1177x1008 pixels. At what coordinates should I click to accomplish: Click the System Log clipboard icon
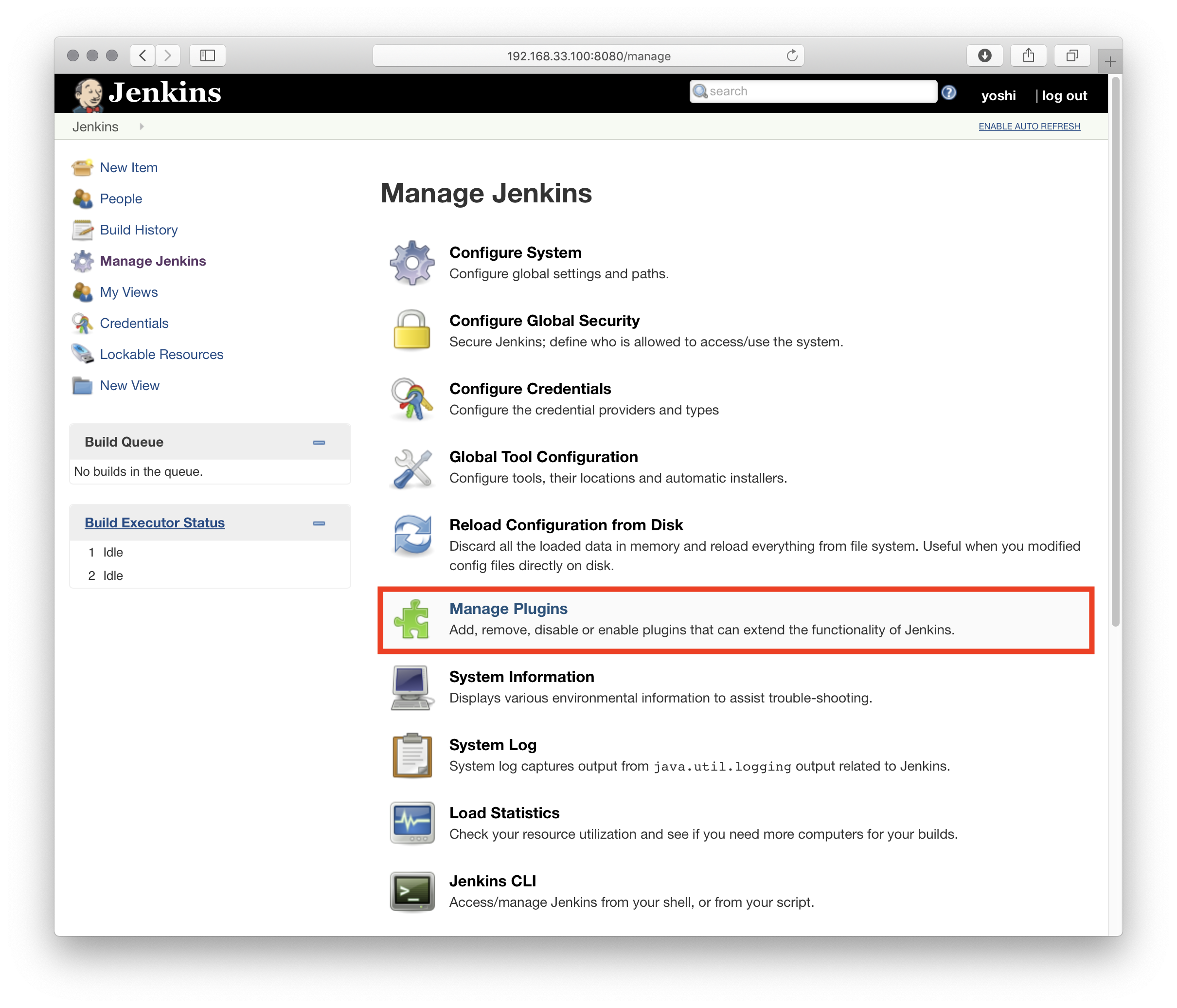click(412, 756)
